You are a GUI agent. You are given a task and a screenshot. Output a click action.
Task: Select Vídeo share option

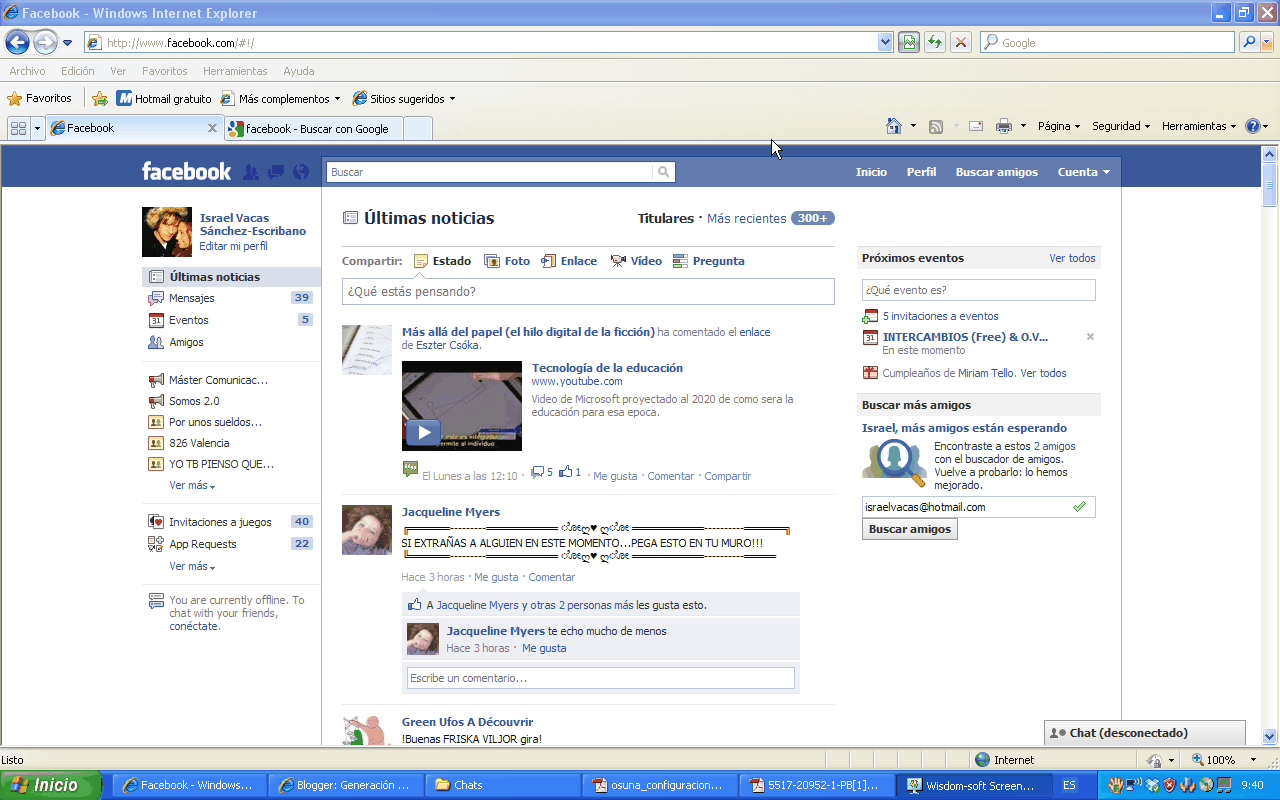636,261
